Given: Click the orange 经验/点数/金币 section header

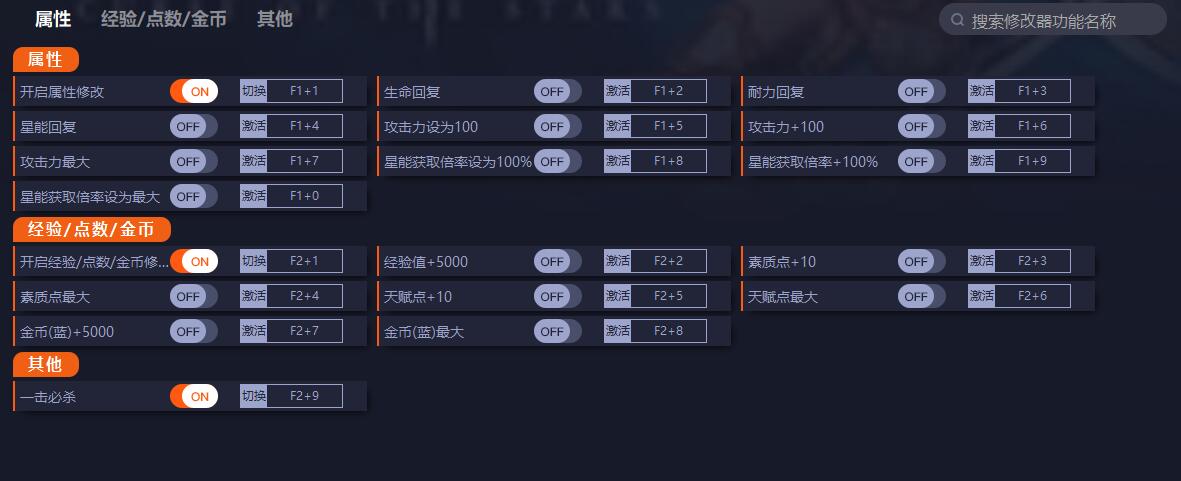Looking at the screenshot, I should 92,229.
